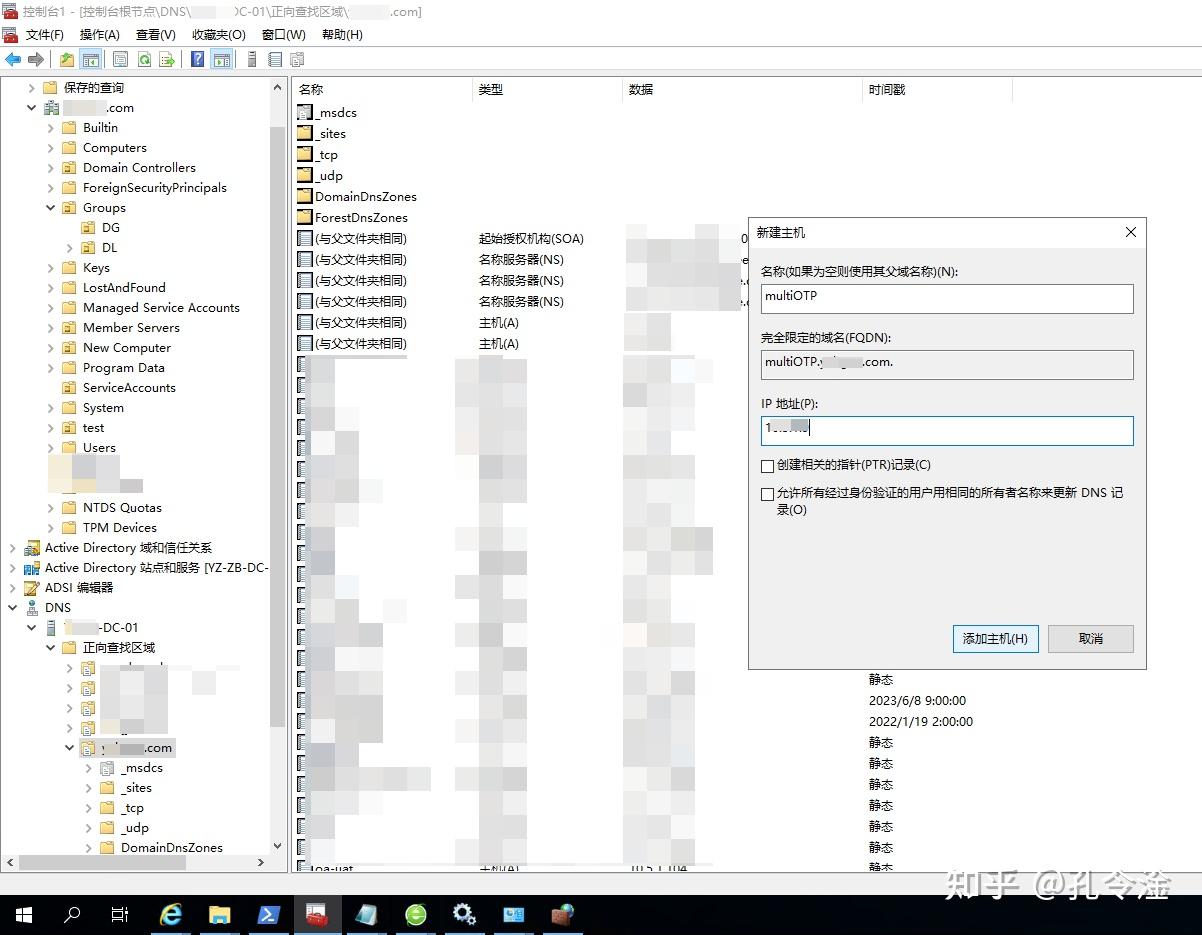Click the 添加主机(H) button
Viewport: 1202px width, 935px height.
996,639
